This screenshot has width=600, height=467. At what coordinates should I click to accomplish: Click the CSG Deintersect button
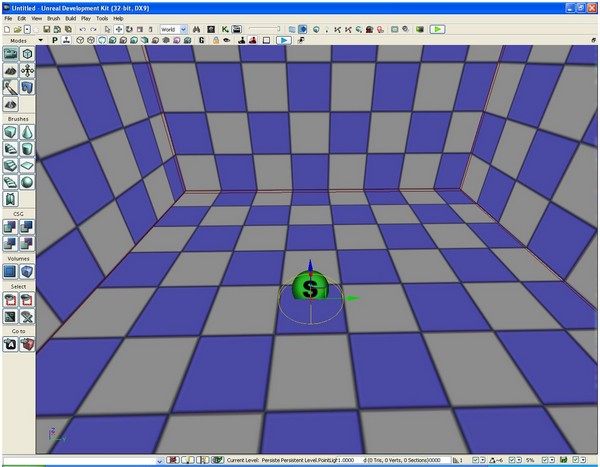coord(27,244)
